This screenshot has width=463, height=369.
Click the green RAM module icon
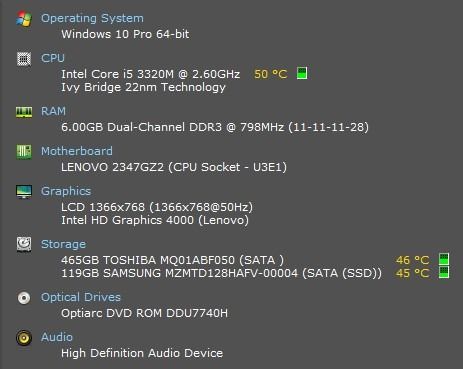tap(24, 112)
